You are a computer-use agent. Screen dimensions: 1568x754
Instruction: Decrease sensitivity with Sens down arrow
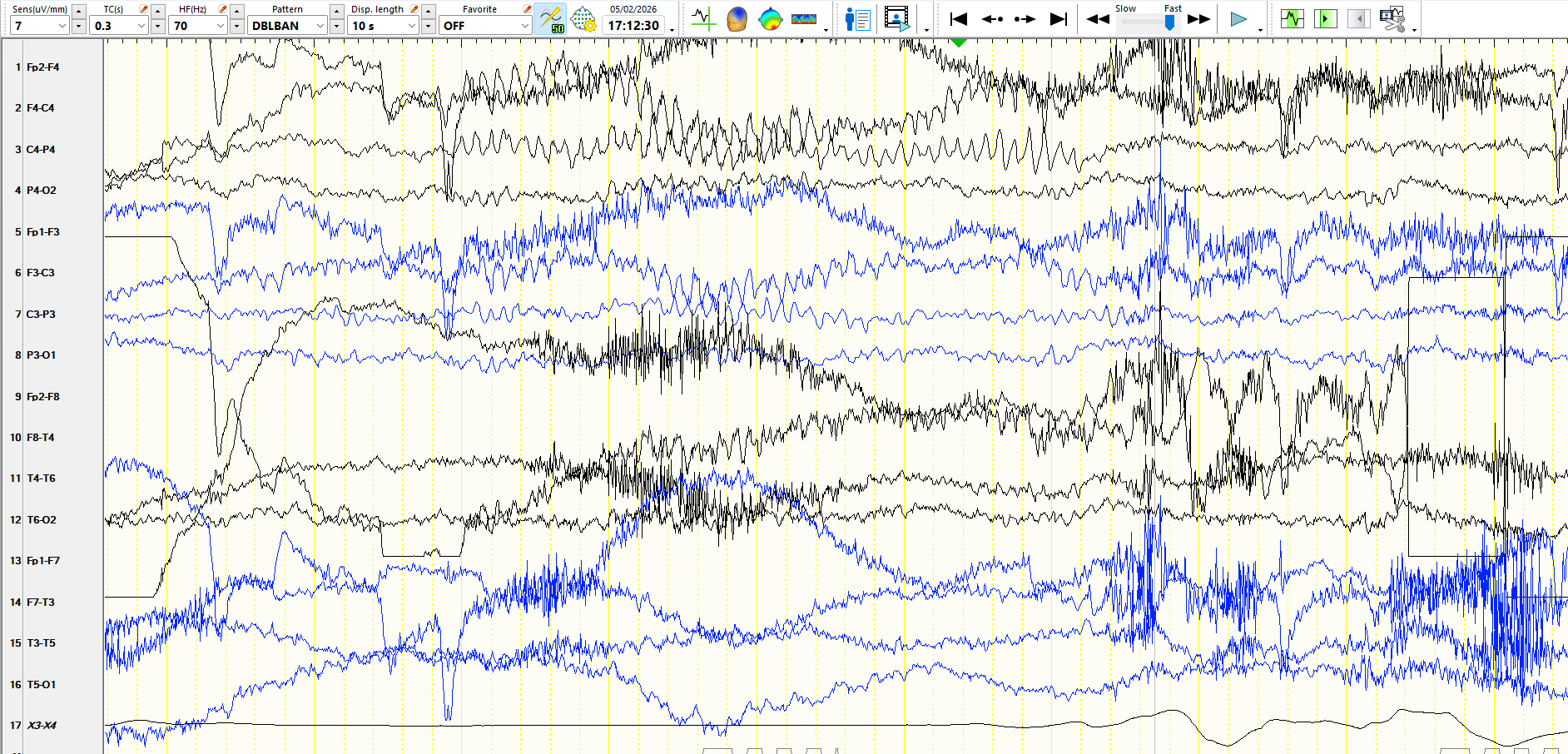click(x=79, y=26)
